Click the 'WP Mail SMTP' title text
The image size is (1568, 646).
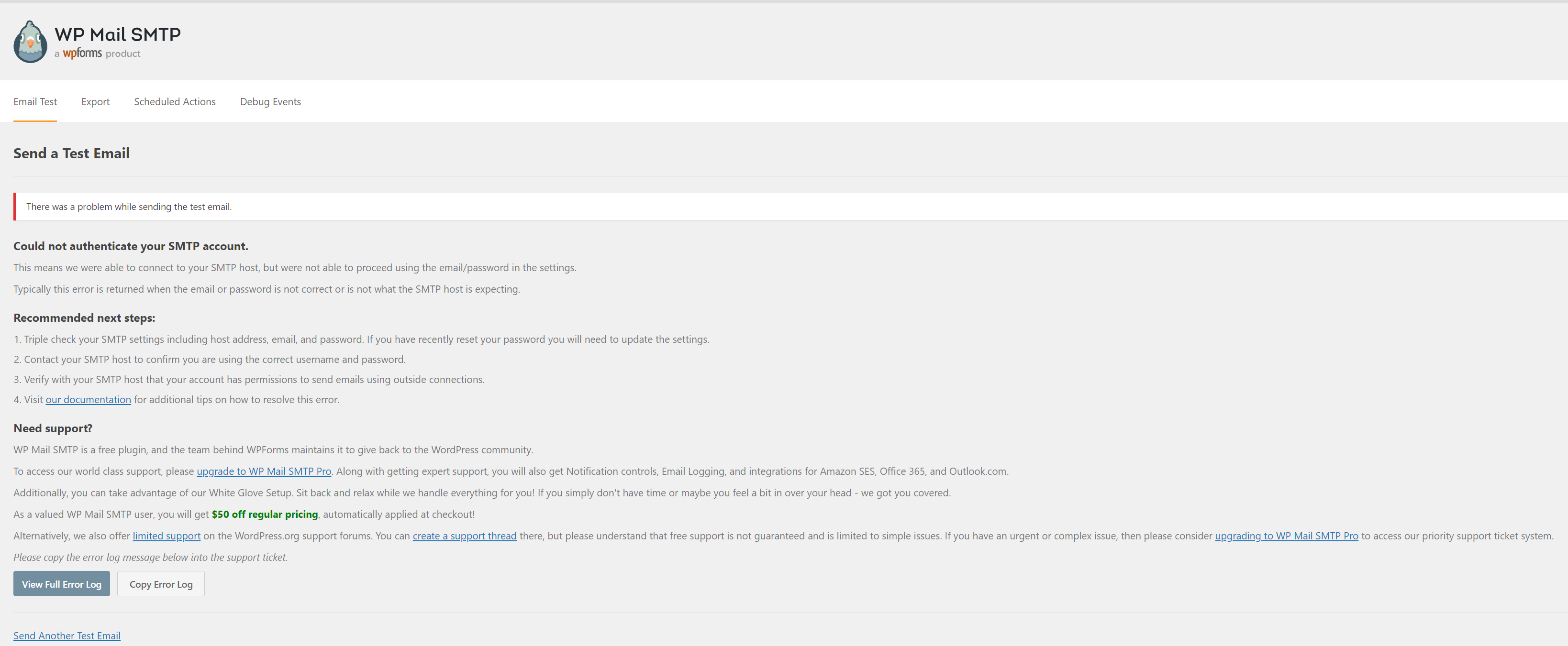click(x=118, y=35)
